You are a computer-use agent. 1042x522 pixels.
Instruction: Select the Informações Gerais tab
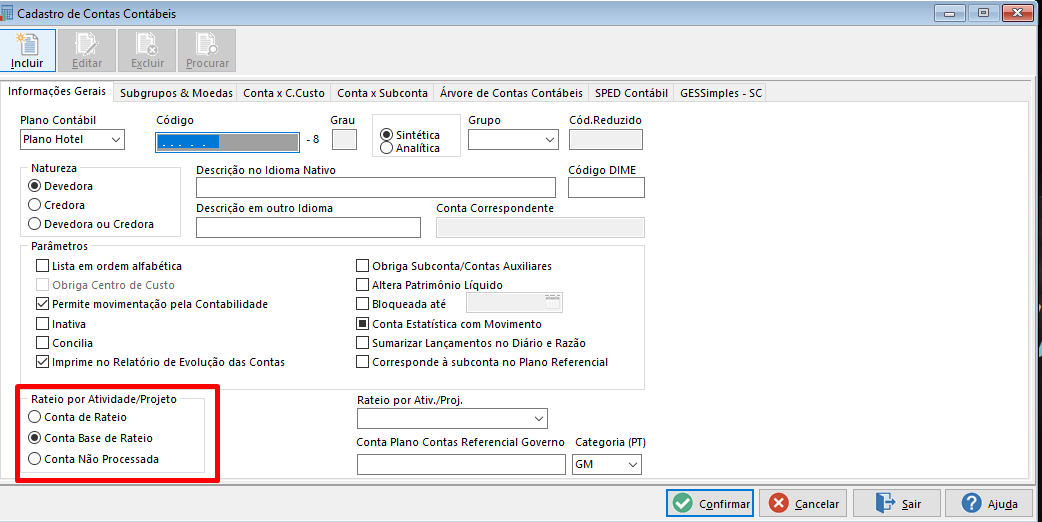coord(56,91)
